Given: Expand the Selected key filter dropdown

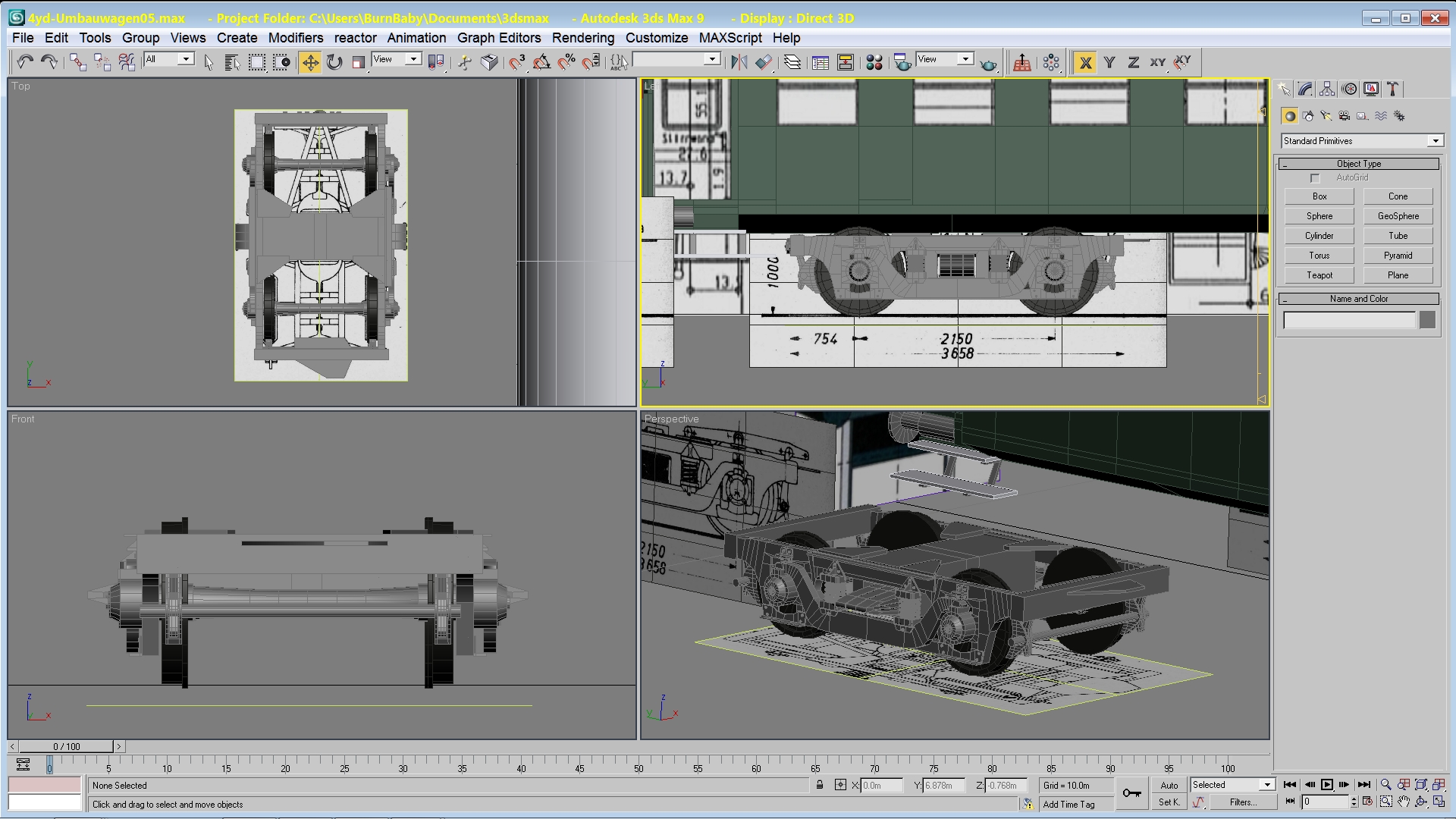Looking at the screenshot, I should pos(1266,785).
